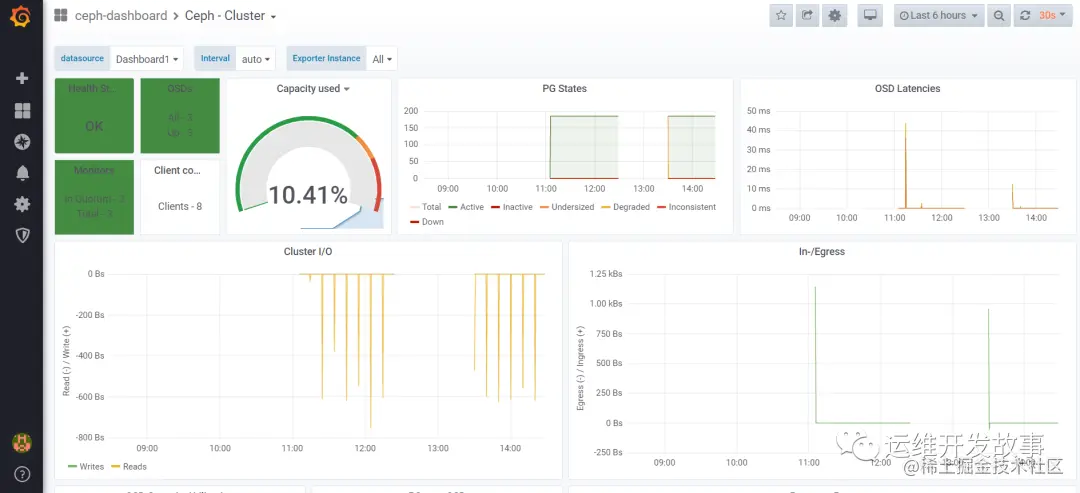Star this dashboard
The height and width of the screenshot is (493, 1080).
click(781, 15)
